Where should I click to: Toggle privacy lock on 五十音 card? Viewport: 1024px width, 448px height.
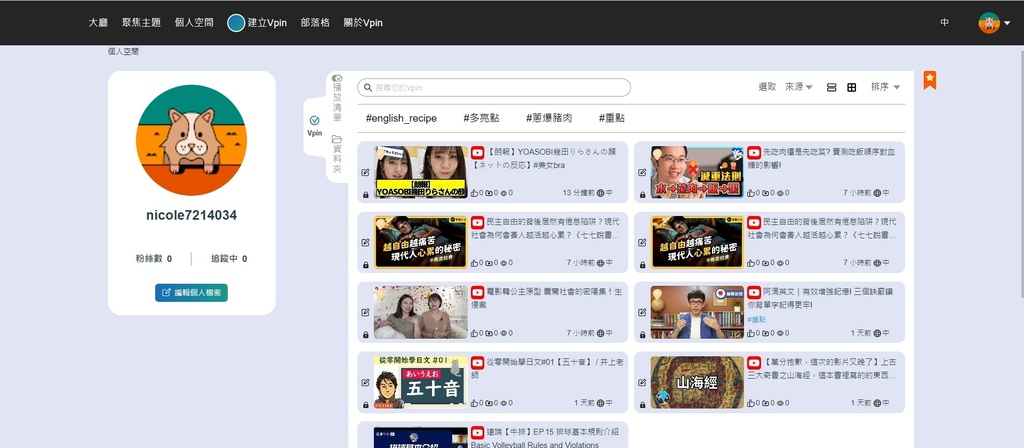(366, 405)
